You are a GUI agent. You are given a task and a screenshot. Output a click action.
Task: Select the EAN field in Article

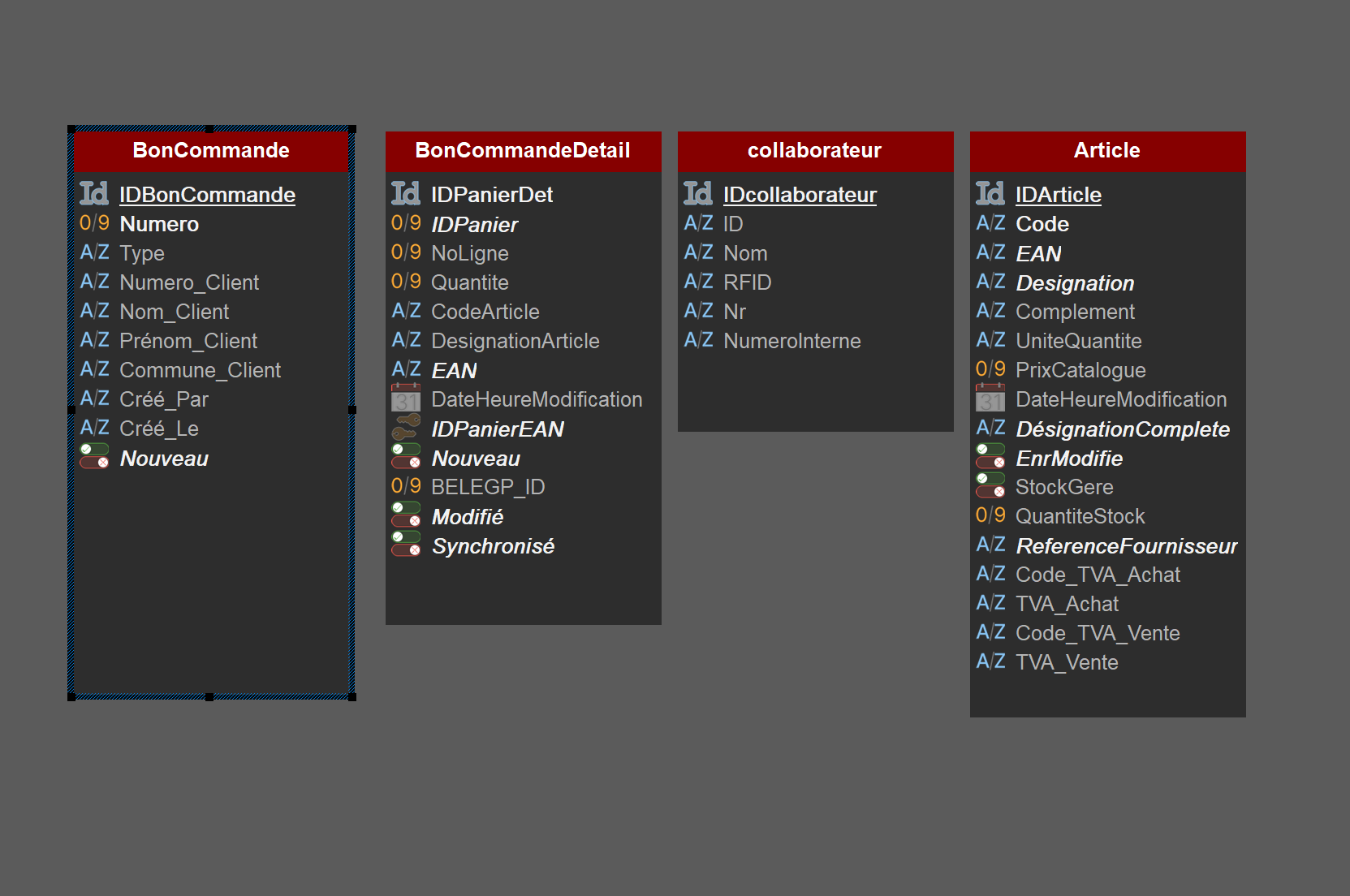(x=1038, y=254)
